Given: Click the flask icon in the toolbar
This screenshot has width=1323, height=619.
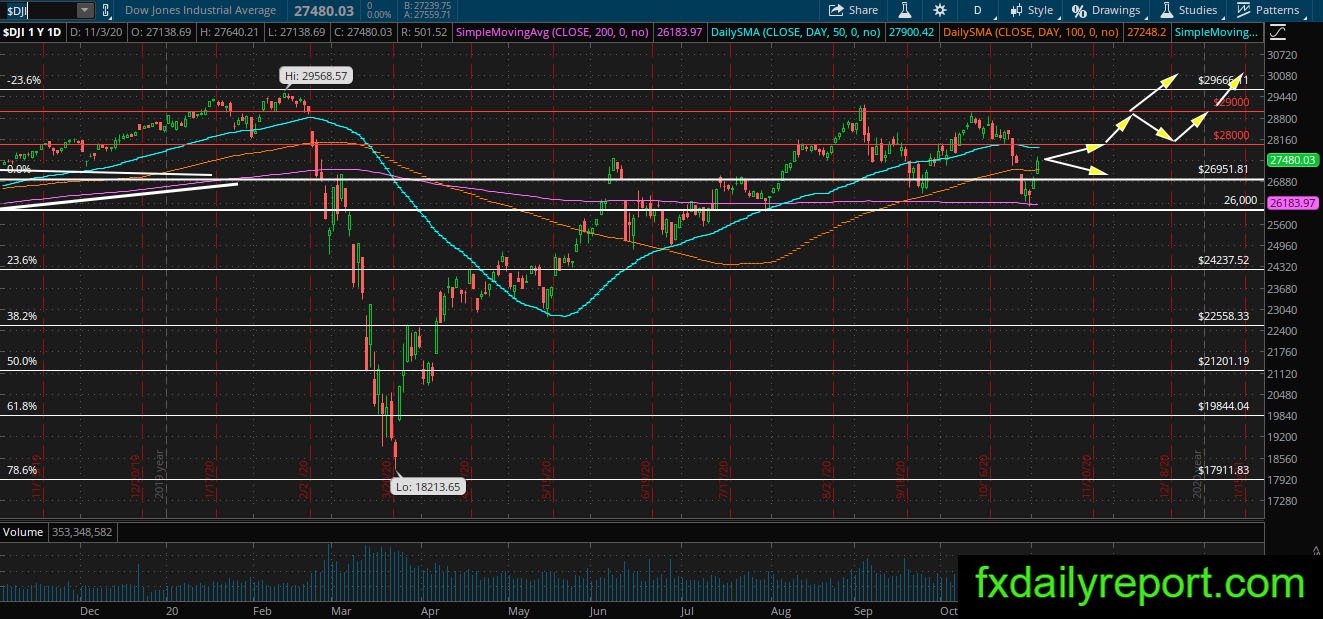Looking at the screenshot, I should tap(904, 10).
